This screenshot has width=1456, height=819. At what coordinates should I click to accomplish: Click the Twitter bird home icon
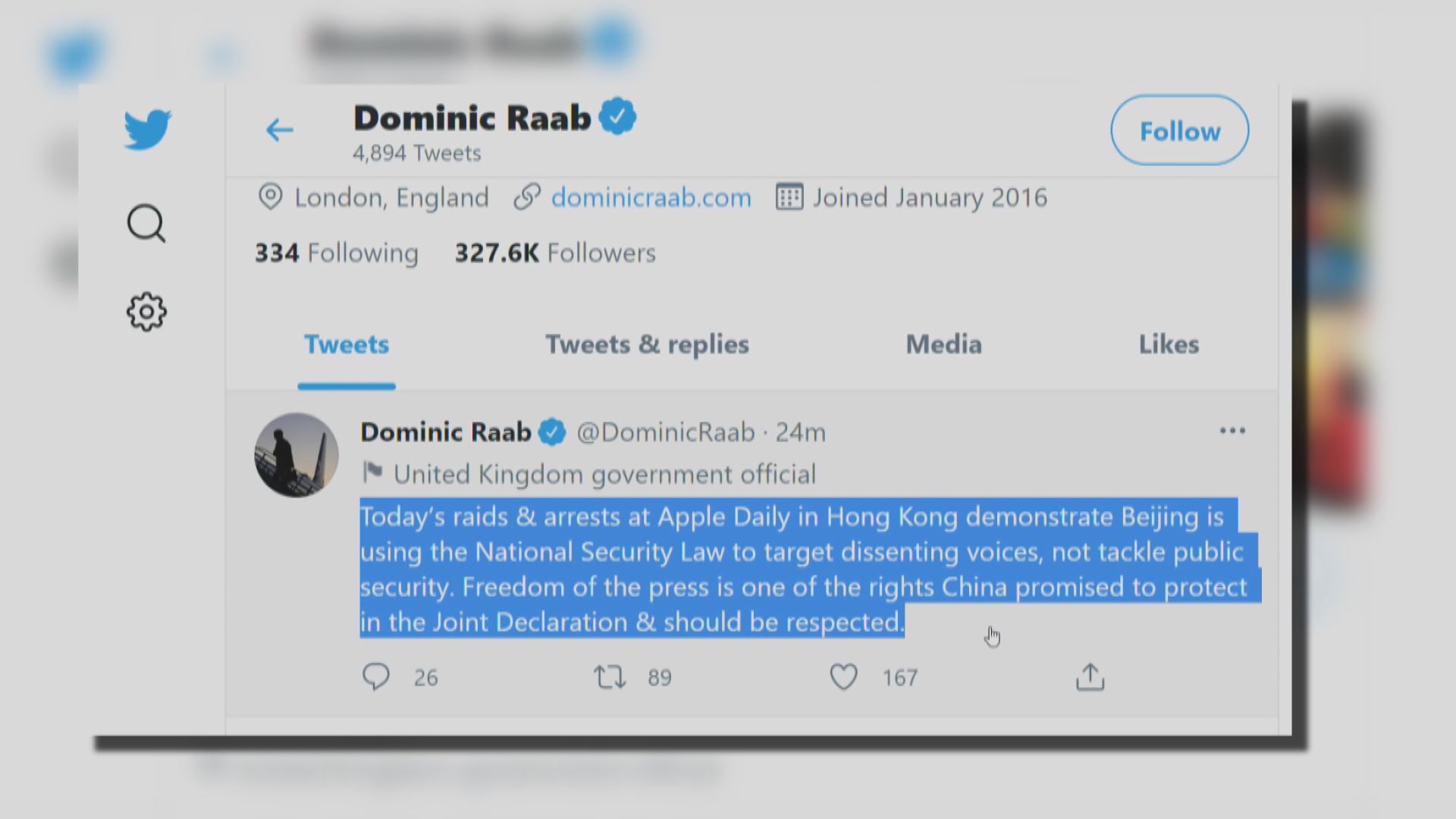[148, 129]
